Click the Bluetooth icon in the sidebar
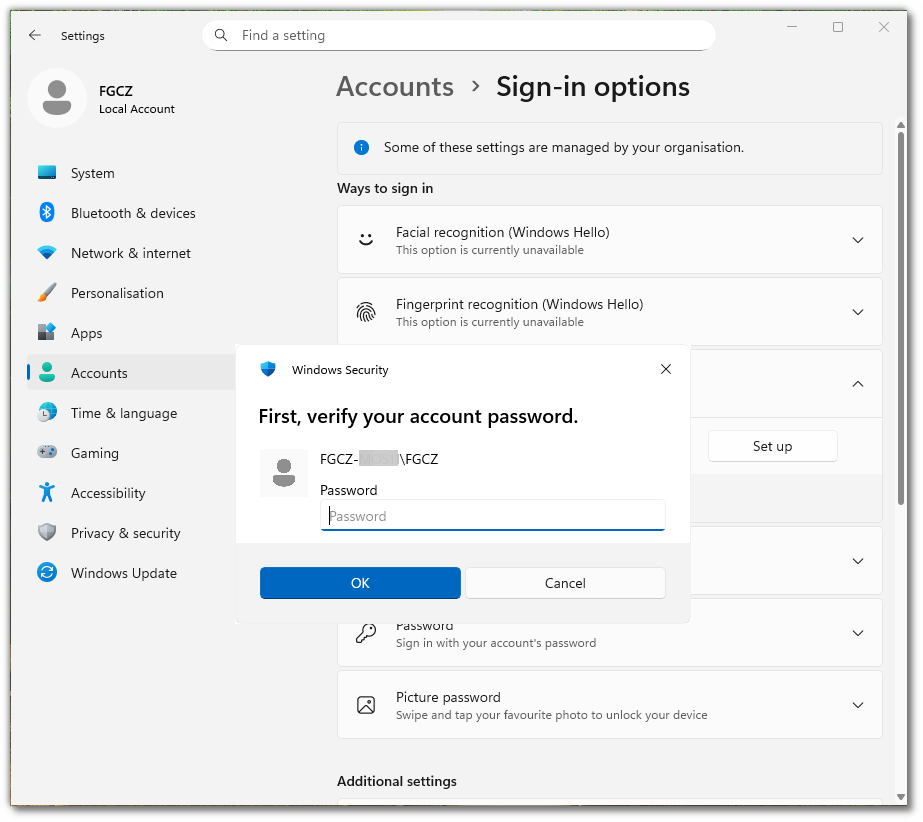 click(47, 213)
